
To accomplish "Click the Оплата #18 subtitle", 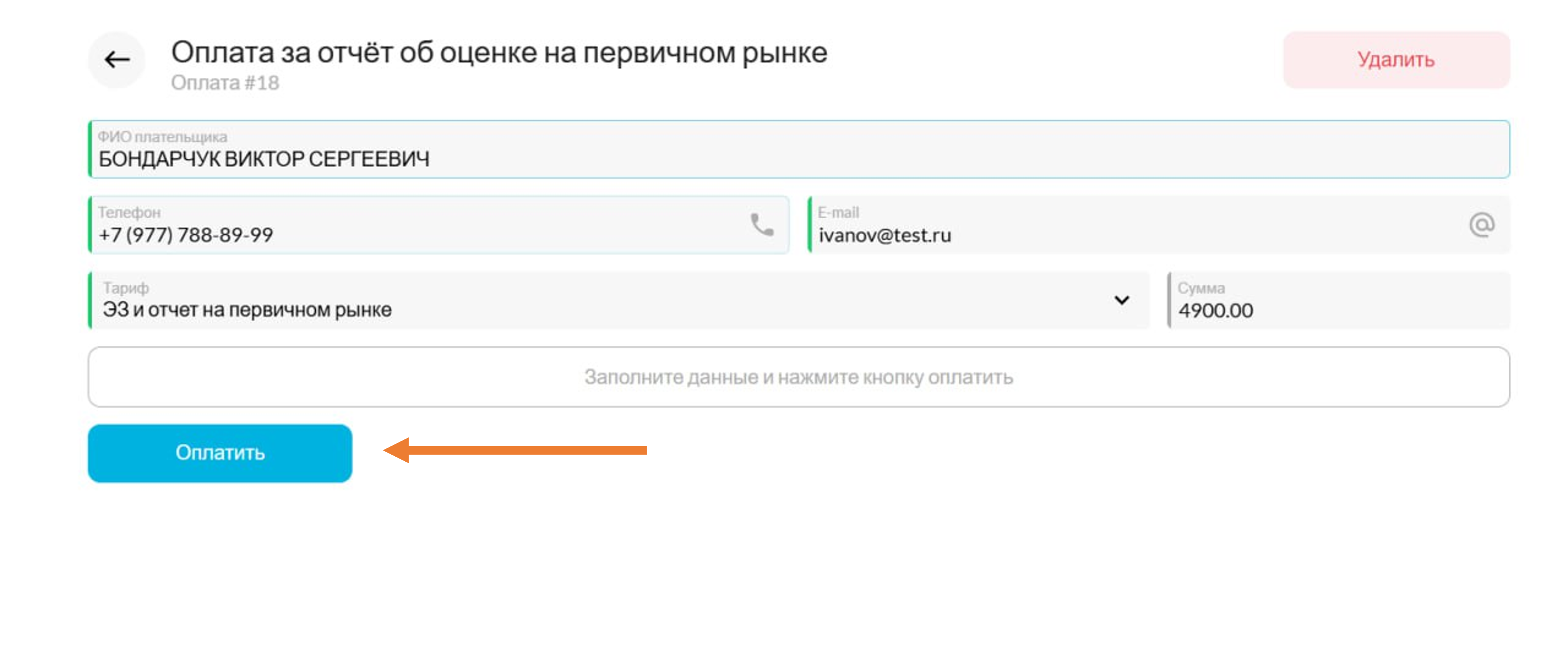I will (225, 83).
